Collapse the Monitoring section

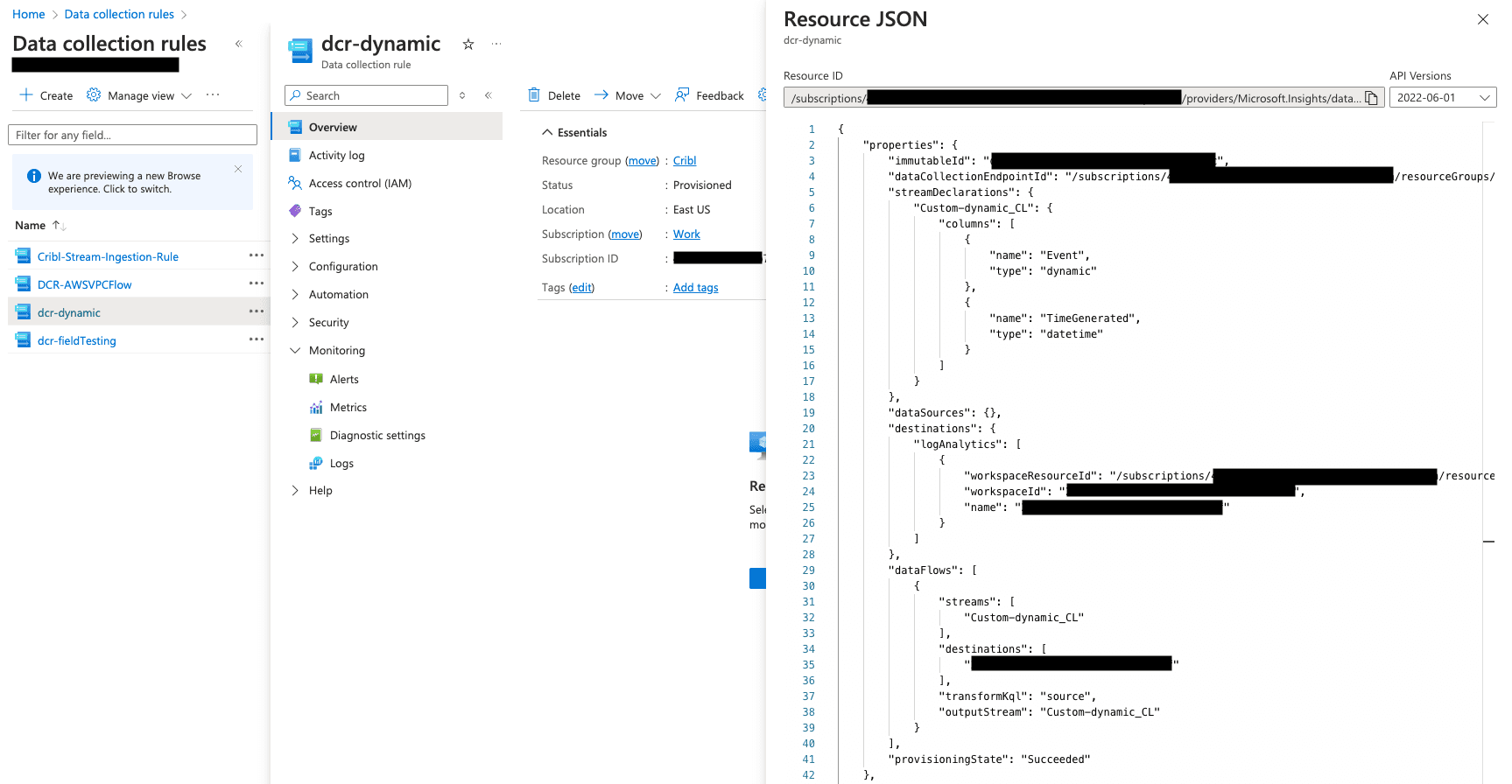[295, 350]
